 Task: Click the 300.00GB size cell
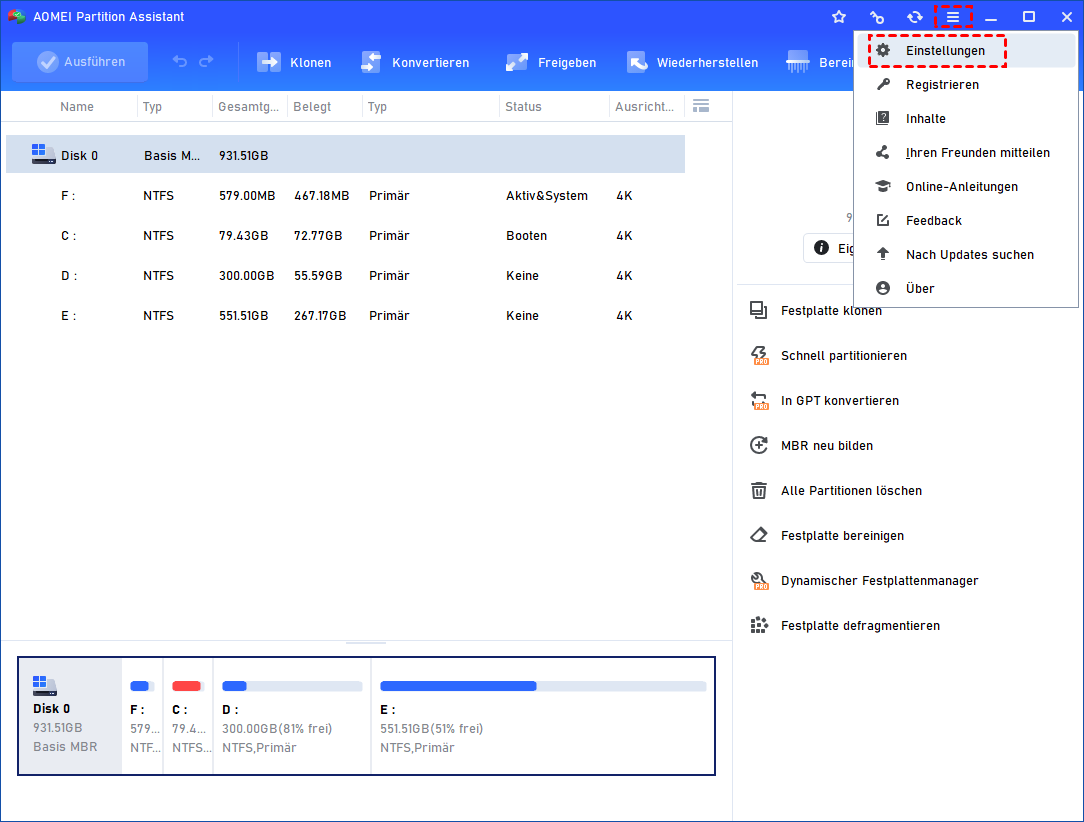click(247, 276)
